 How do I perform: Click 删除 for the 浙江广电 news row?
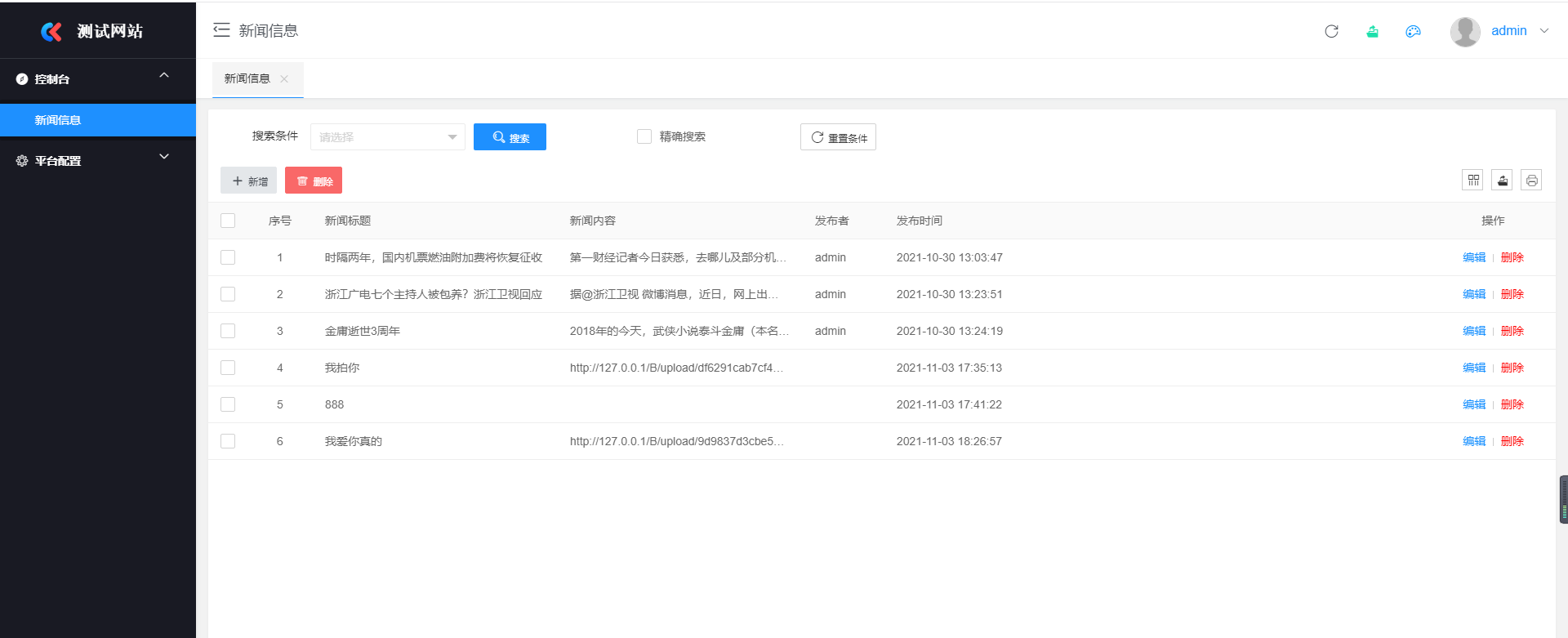click(x=1512, y=294)
